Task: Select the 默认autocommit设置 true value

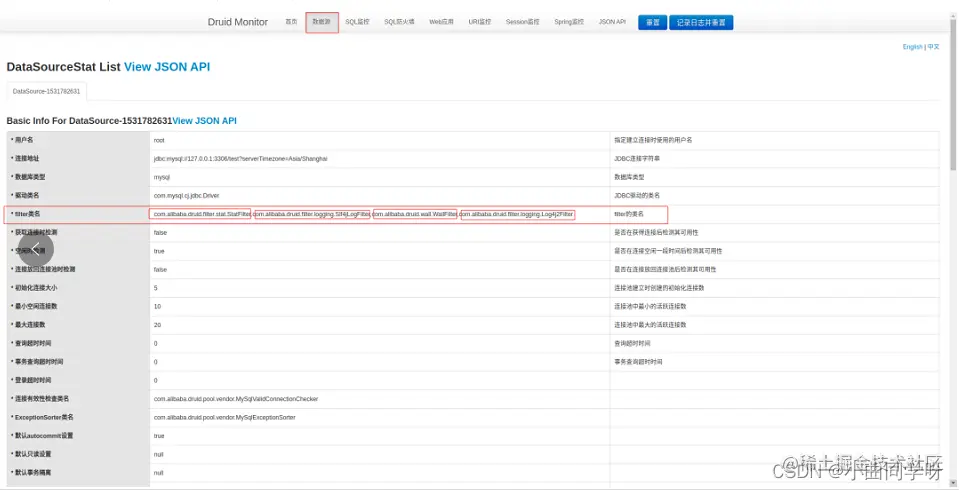Action: 159,436
